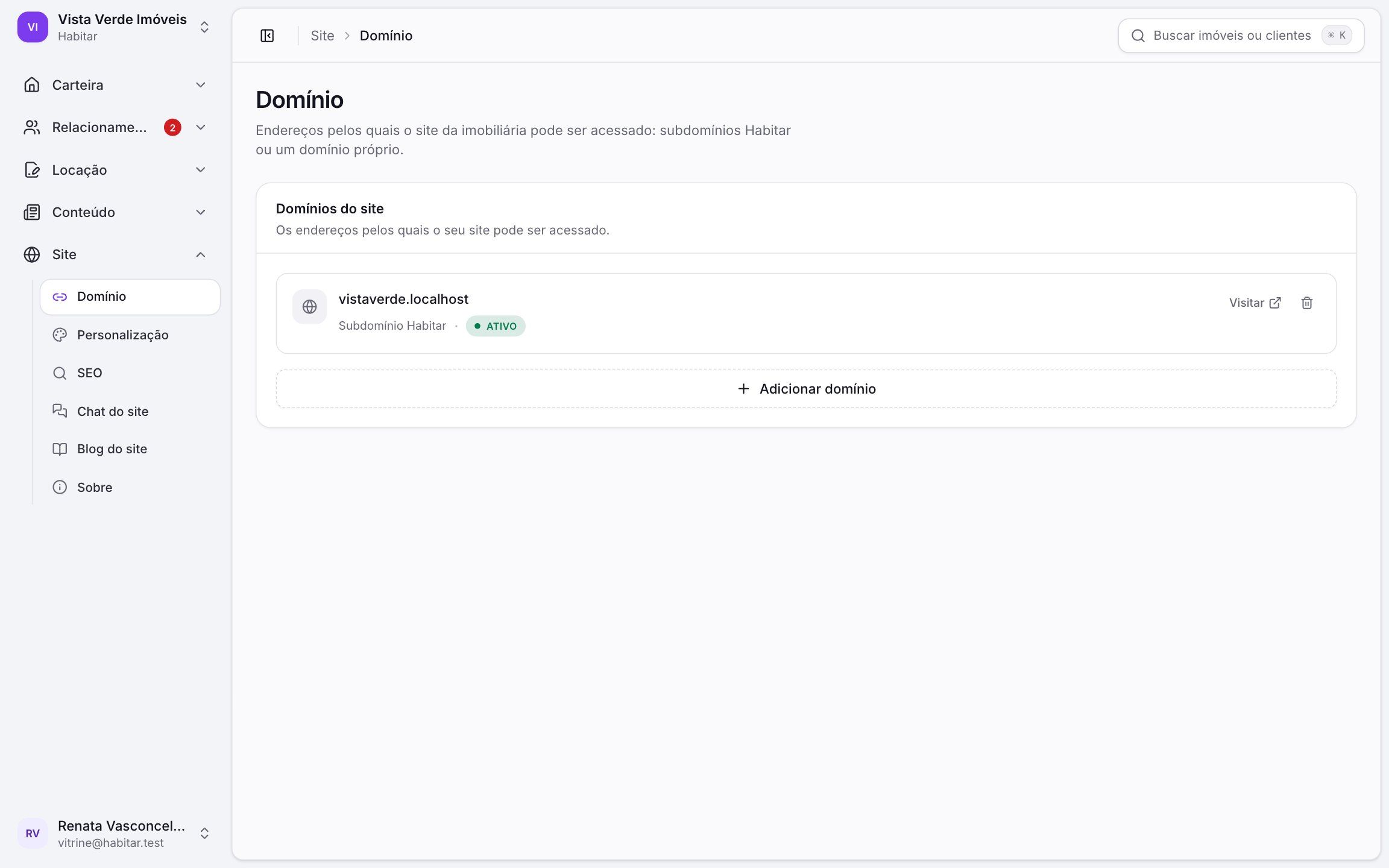Click the Adicionar domínio button
Image resolution: width=1389 pixels, height=868 pixels.
coord(806,389)
